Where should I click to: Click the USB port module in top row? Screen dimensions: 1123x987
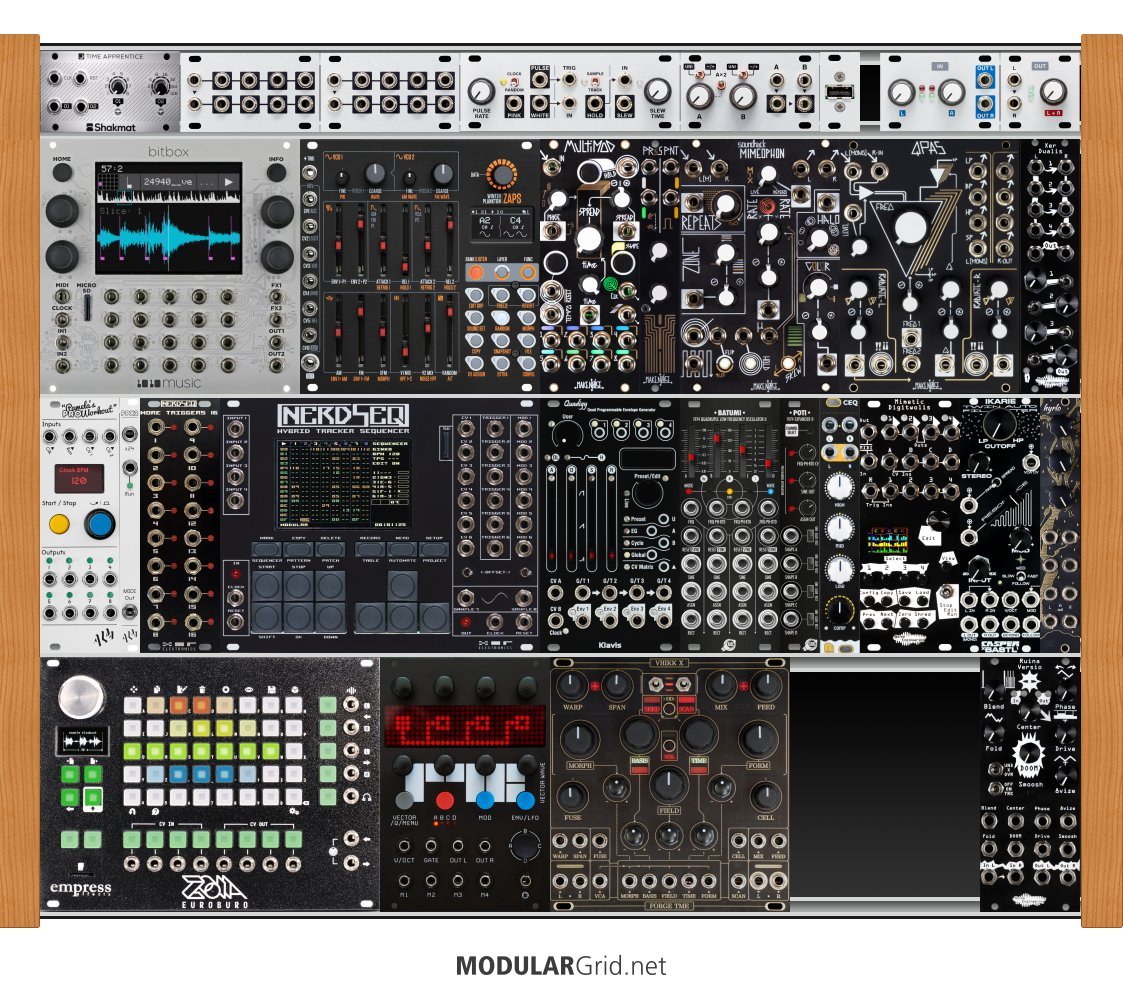coord(839,92)
